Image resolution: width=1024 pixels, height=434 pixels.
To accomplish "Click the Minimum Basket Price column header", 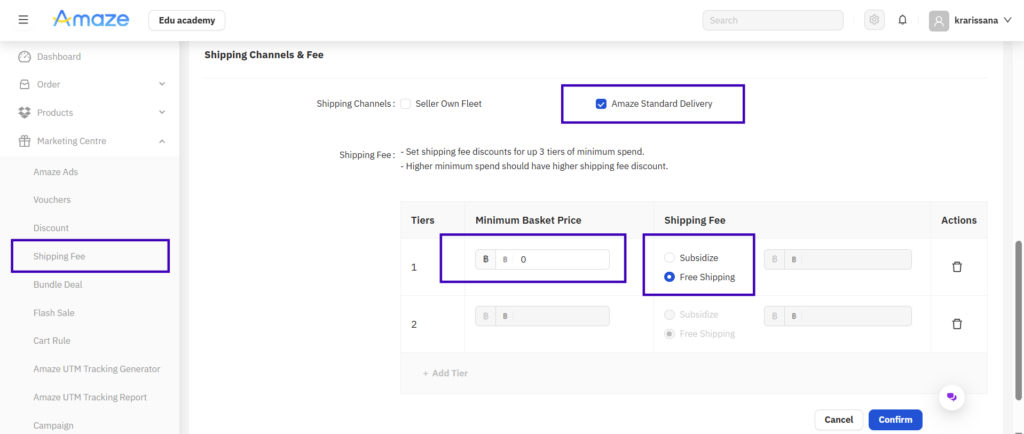I will pos(528,220).
